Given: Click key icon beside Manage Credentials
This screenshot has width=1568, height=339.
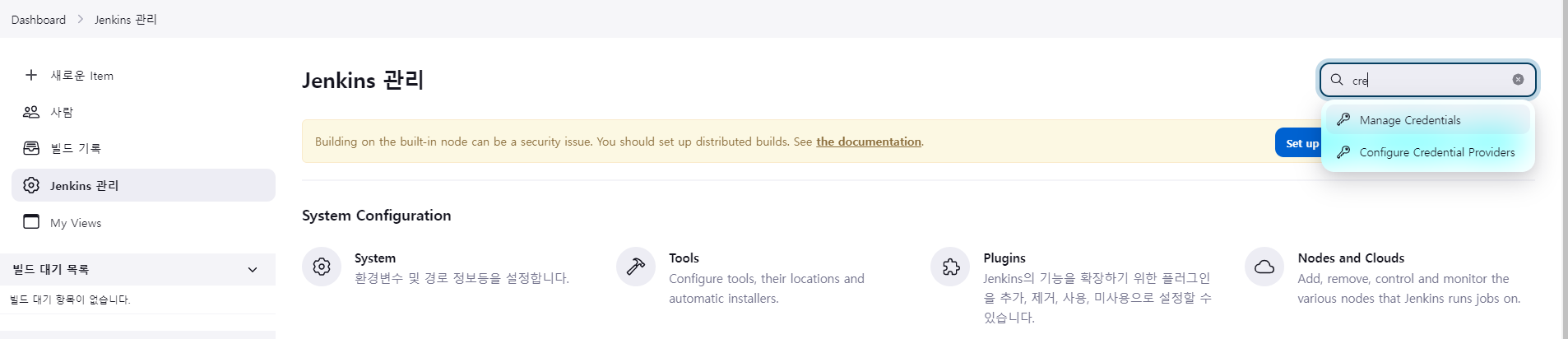Looking at the screenshot, I should 1343,119.
